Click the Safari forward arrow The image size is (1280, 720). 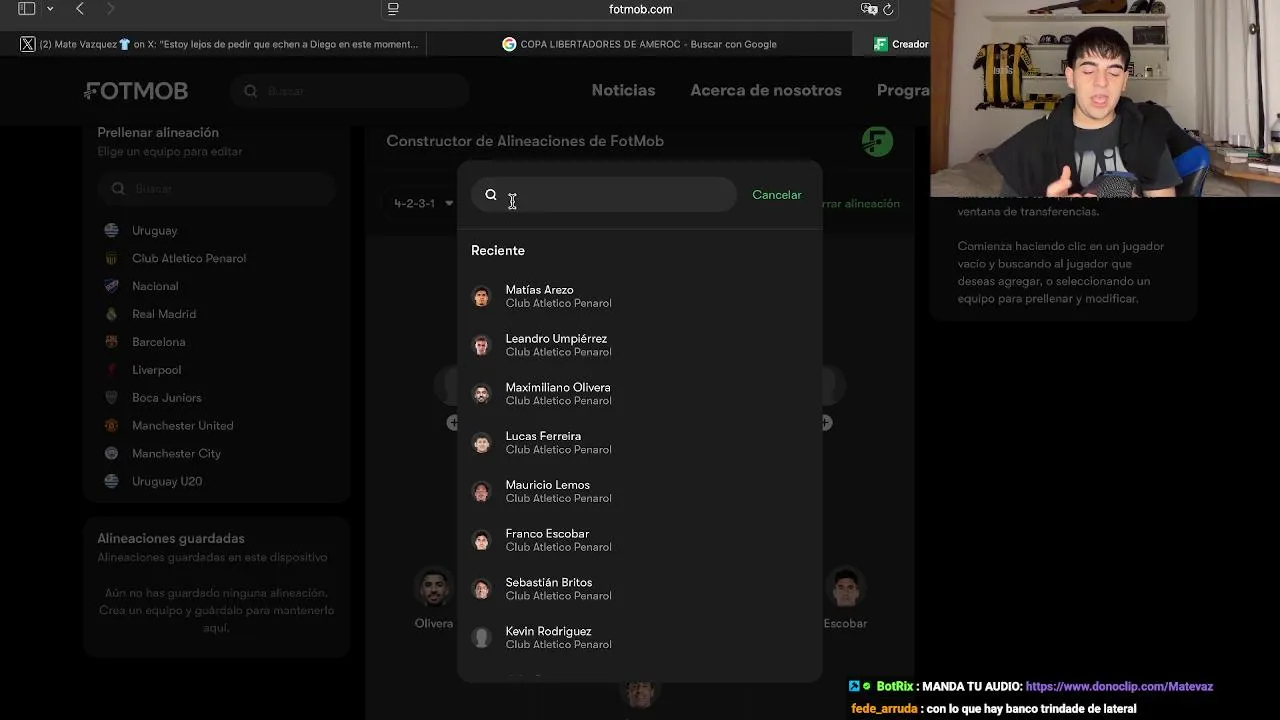point(110,9)
